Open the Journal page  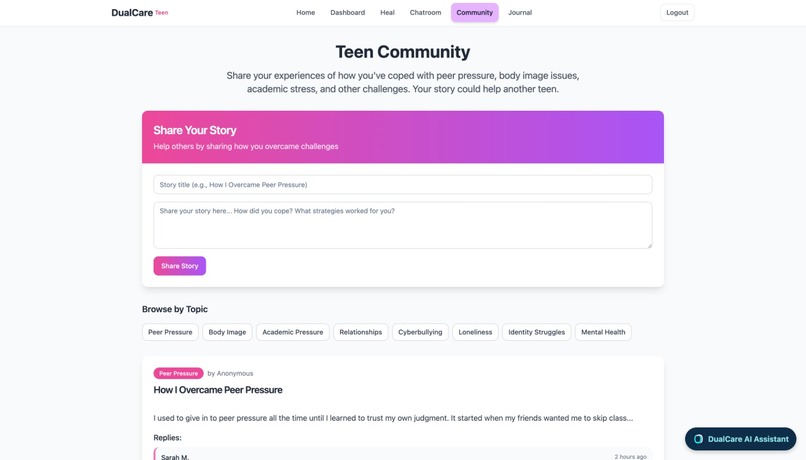pyautogui.click(x=520, y=12)
